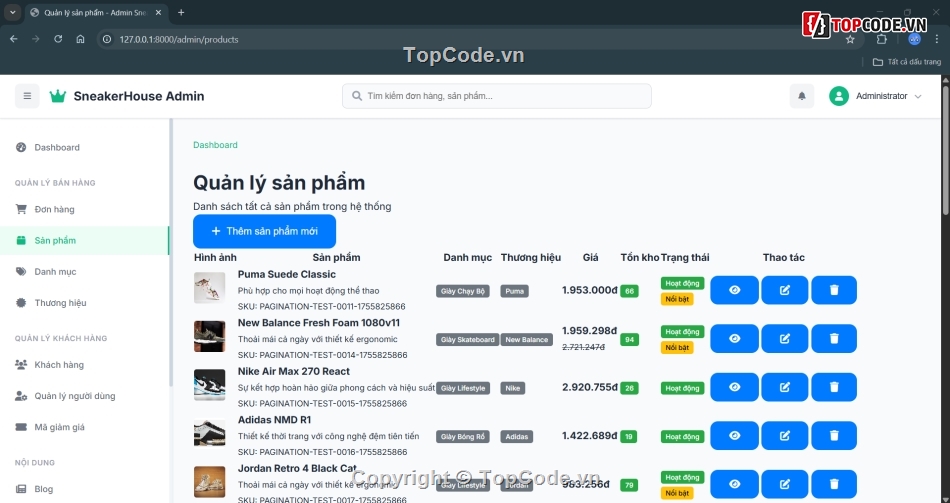The image size is (950, 503).
Task: Click the Thêm sản phẩm mới button
Action: pos(264,231)
